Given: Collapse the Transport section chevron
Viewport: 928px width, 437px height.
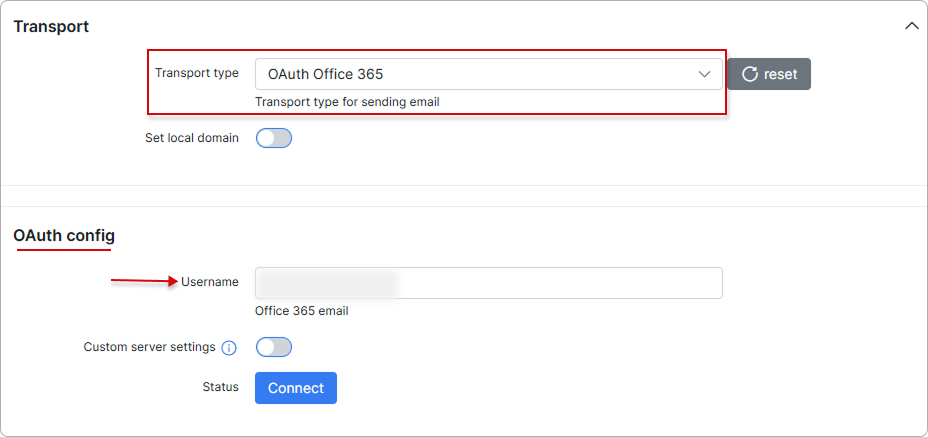Looking at the screenshot, I should (x=911, y=27).
